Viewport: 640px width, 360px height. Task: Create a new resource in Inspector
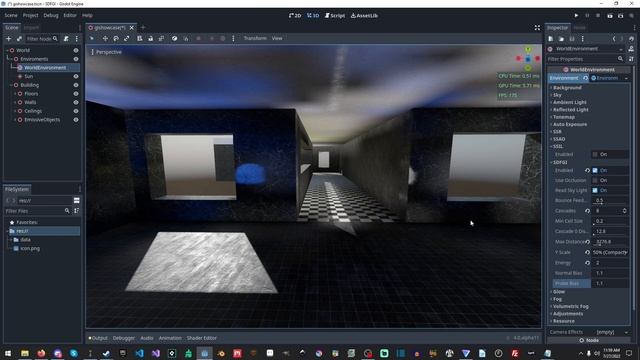[x=551, y=39]
